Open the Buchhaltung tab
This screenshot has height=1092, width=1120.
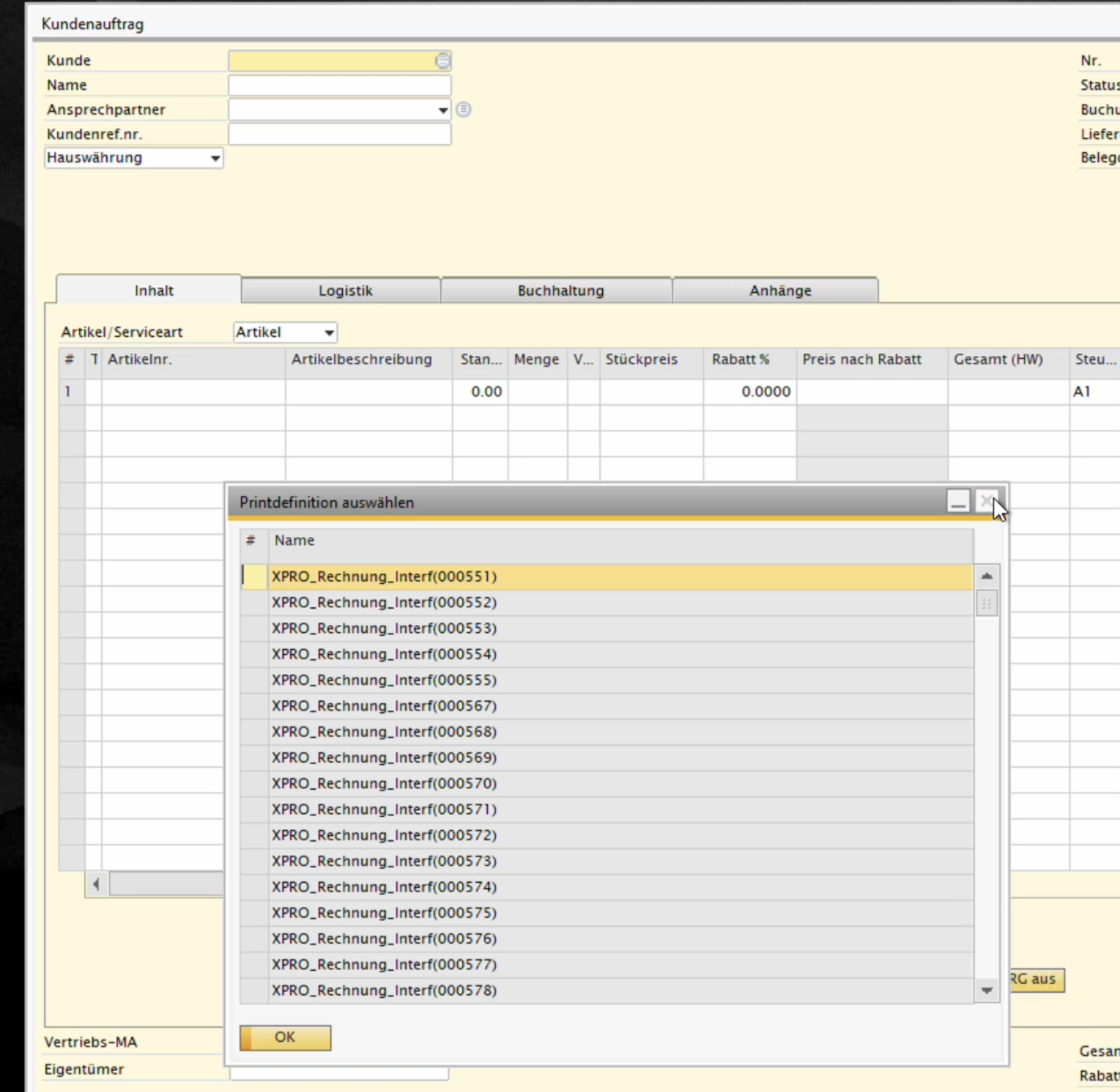[x=560, y=291]
